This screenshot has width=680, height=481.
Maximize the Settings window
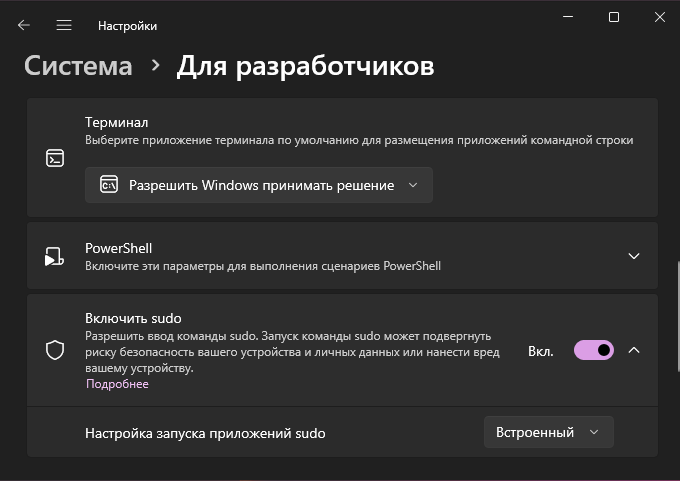click(x=614, y=17)
